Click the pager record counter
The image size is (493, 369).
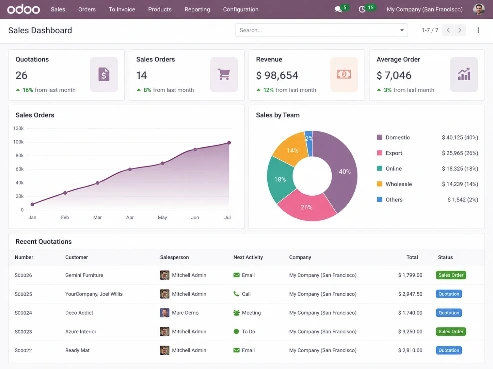pos(430,30)
